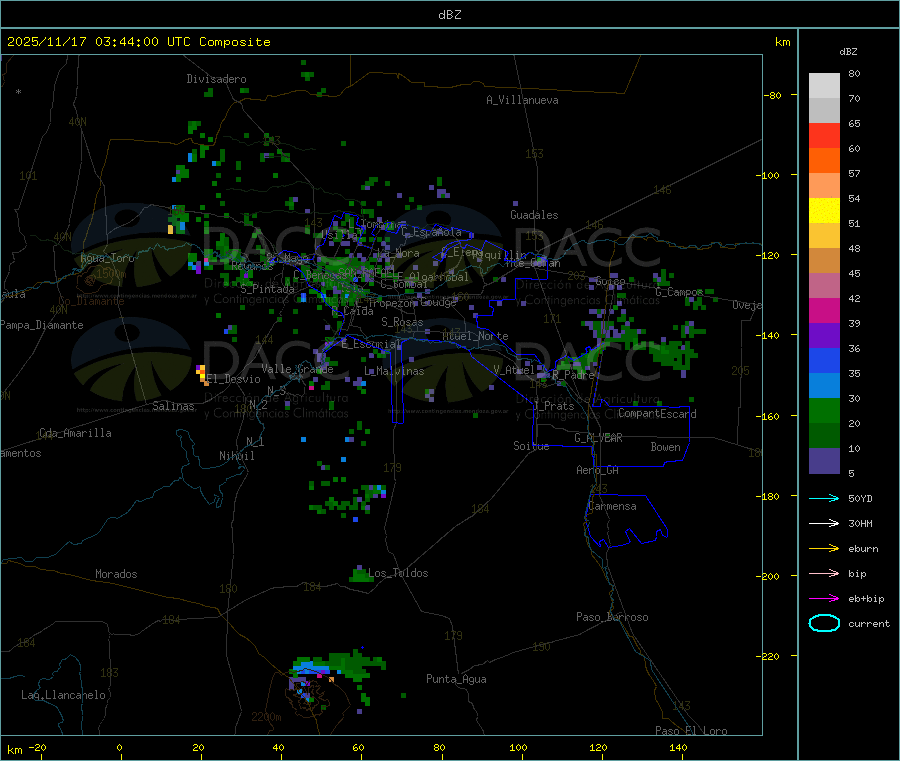Viewport: 900px width, 761px height.
Task: Click the Valle_Grande place label
Action: pos(297,369)
